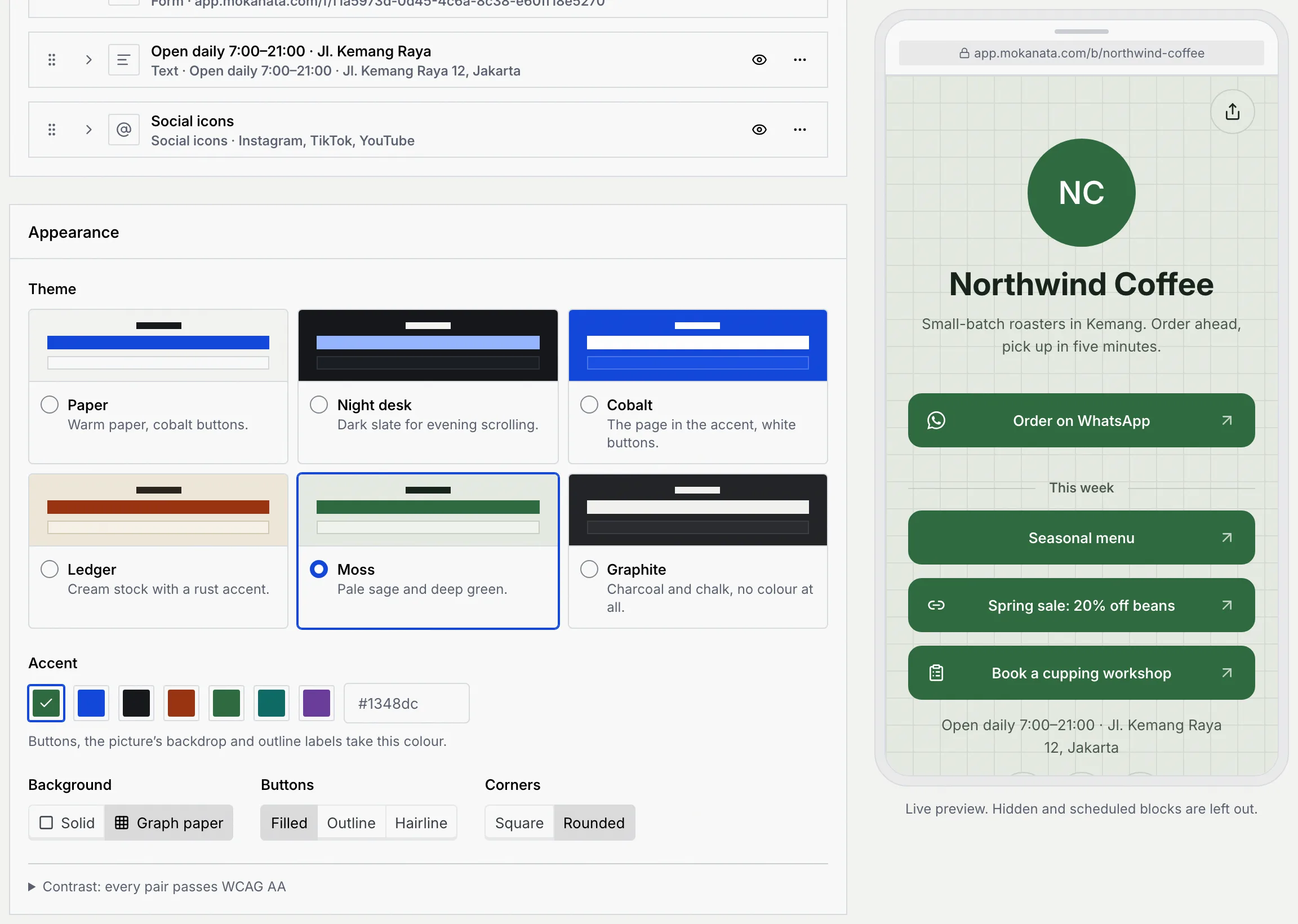This screenshot has width=1298, height=924.
Task: Click the accent hex colour input field
Action: click(407, 703)
